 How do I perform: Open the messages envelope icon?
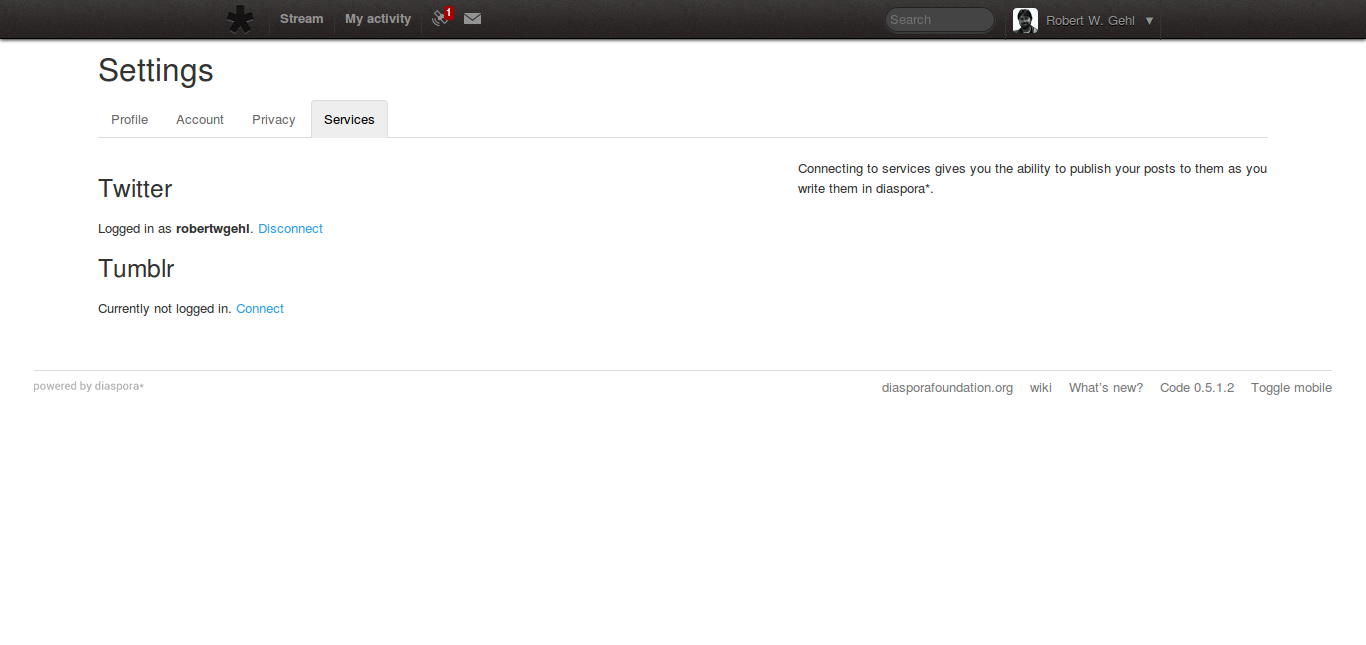coord(473,19)
